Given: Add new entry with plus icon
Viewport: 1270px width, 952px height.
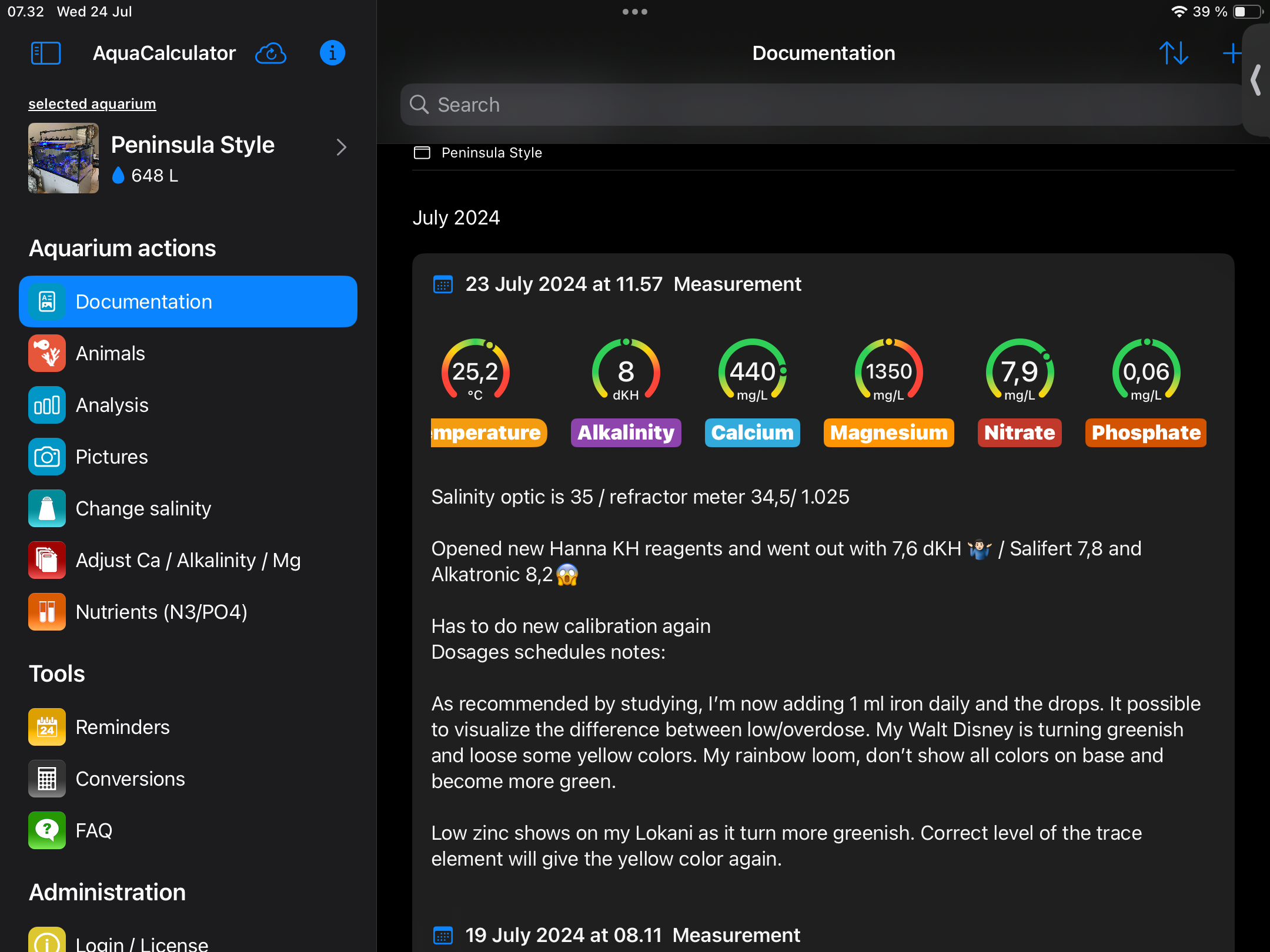Looking at the screenshot, I should coord(1232,53).
